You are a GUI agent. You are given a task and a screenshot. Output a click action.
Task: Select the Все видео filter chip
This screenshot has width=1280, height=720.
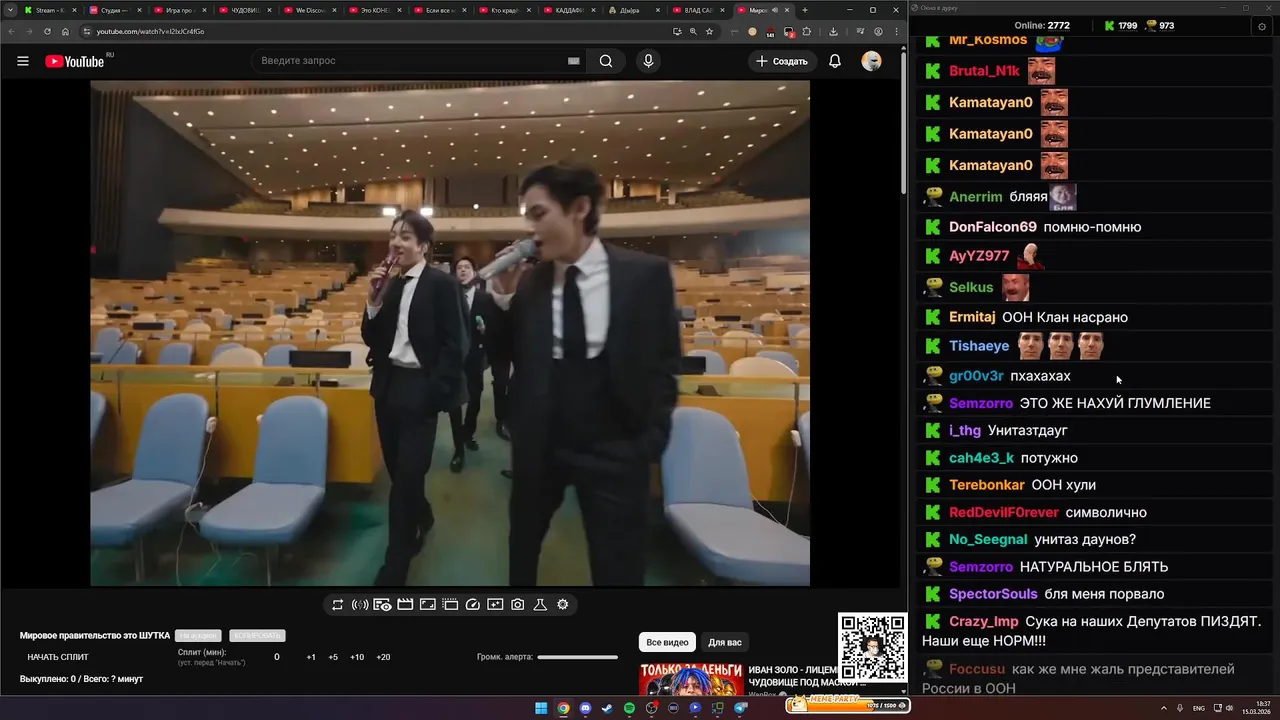pyautogui.click(x=667, y=642)
